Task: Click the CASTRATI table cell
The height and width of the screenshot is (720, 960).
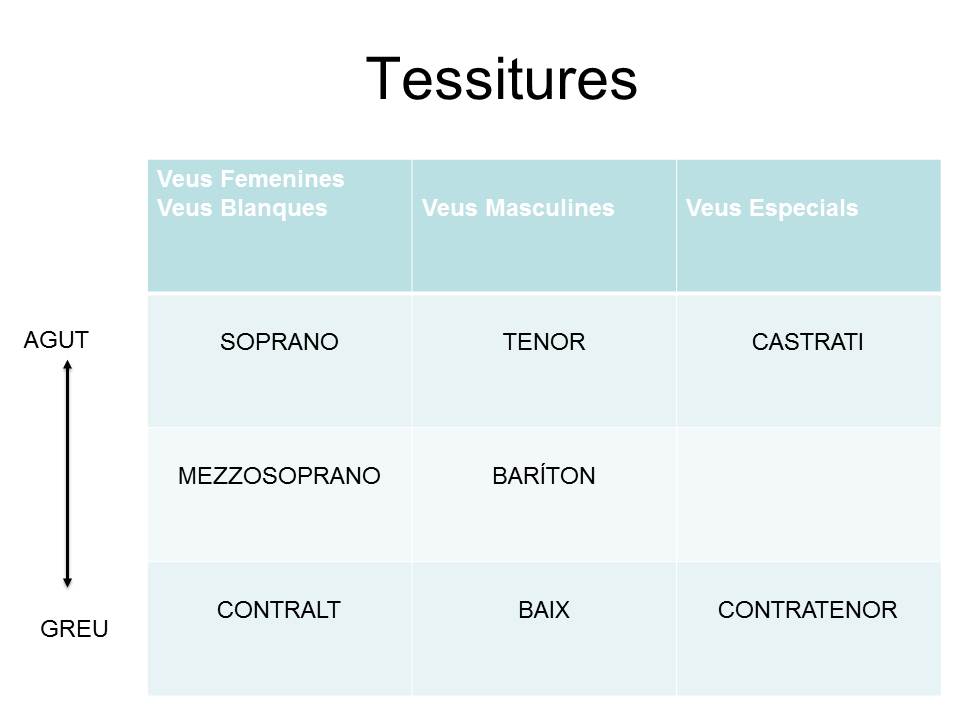Action: (809, 361)
